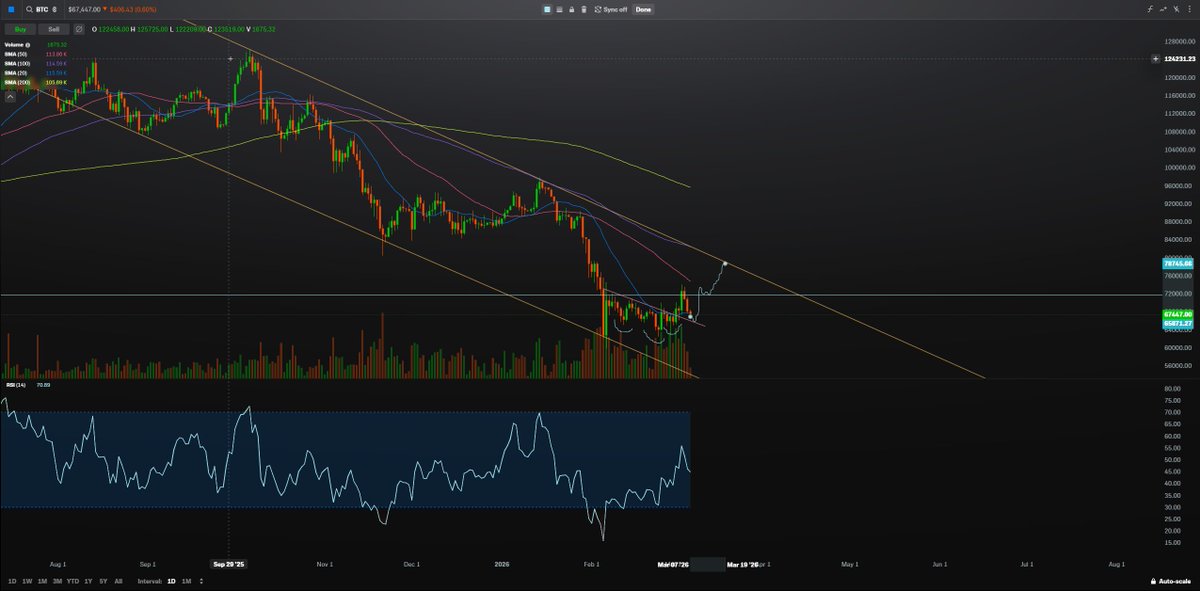Select the split-chart layout icon

pos(559,9)
